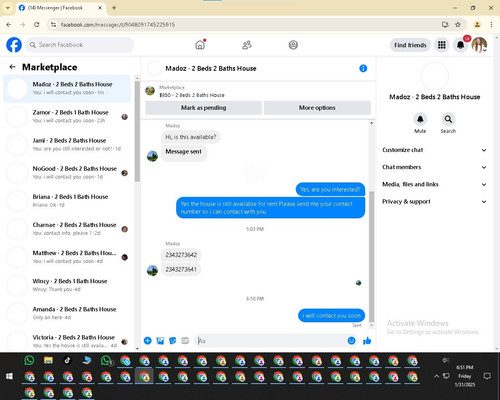Show hidden system tray icons
Screen dimensions: 500x400
[436, 376]
